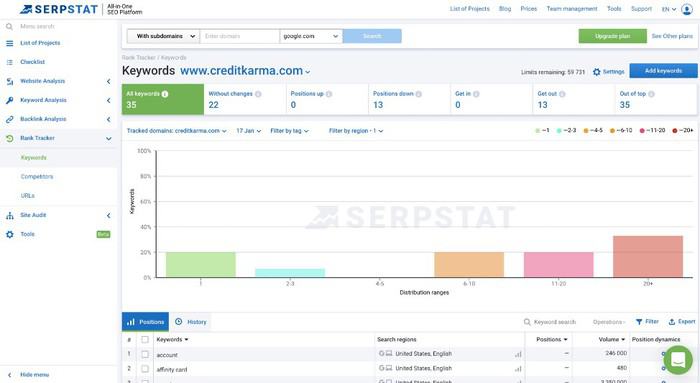Click chart icon in account row
700x383 pixels.
pos(518,354)
